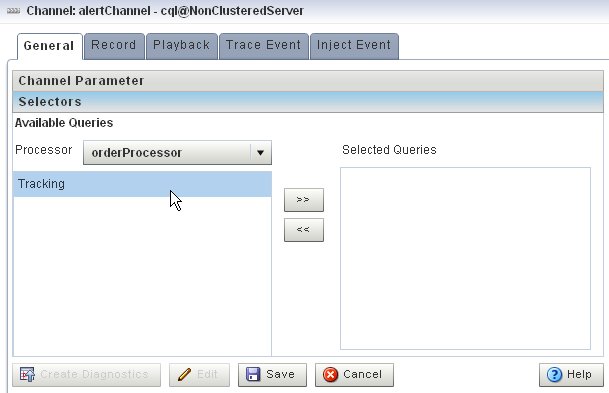This screenshot has width=609, height=393.
Task: Open the Inject Event tab
Action: click(x=354, y=46)
